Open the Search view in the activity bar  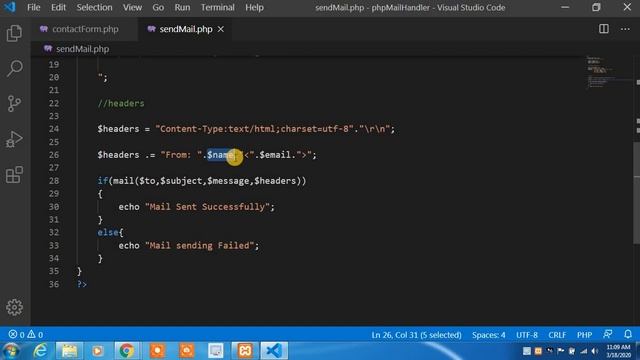point(14,68)
